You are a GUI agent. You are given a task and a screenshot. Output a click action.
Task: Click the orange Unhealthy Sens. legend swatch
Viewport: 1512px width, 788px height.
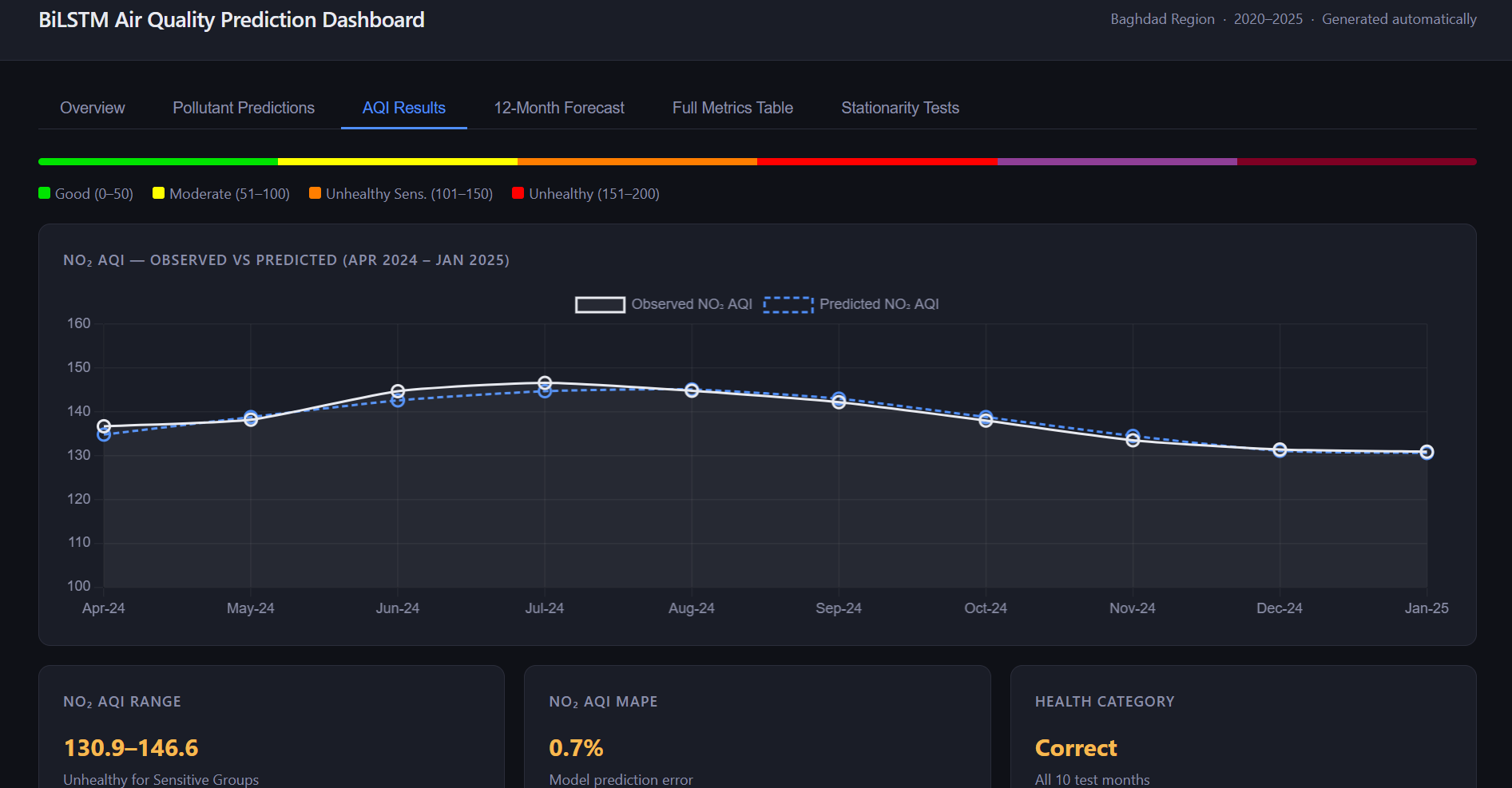click(315, 193)
